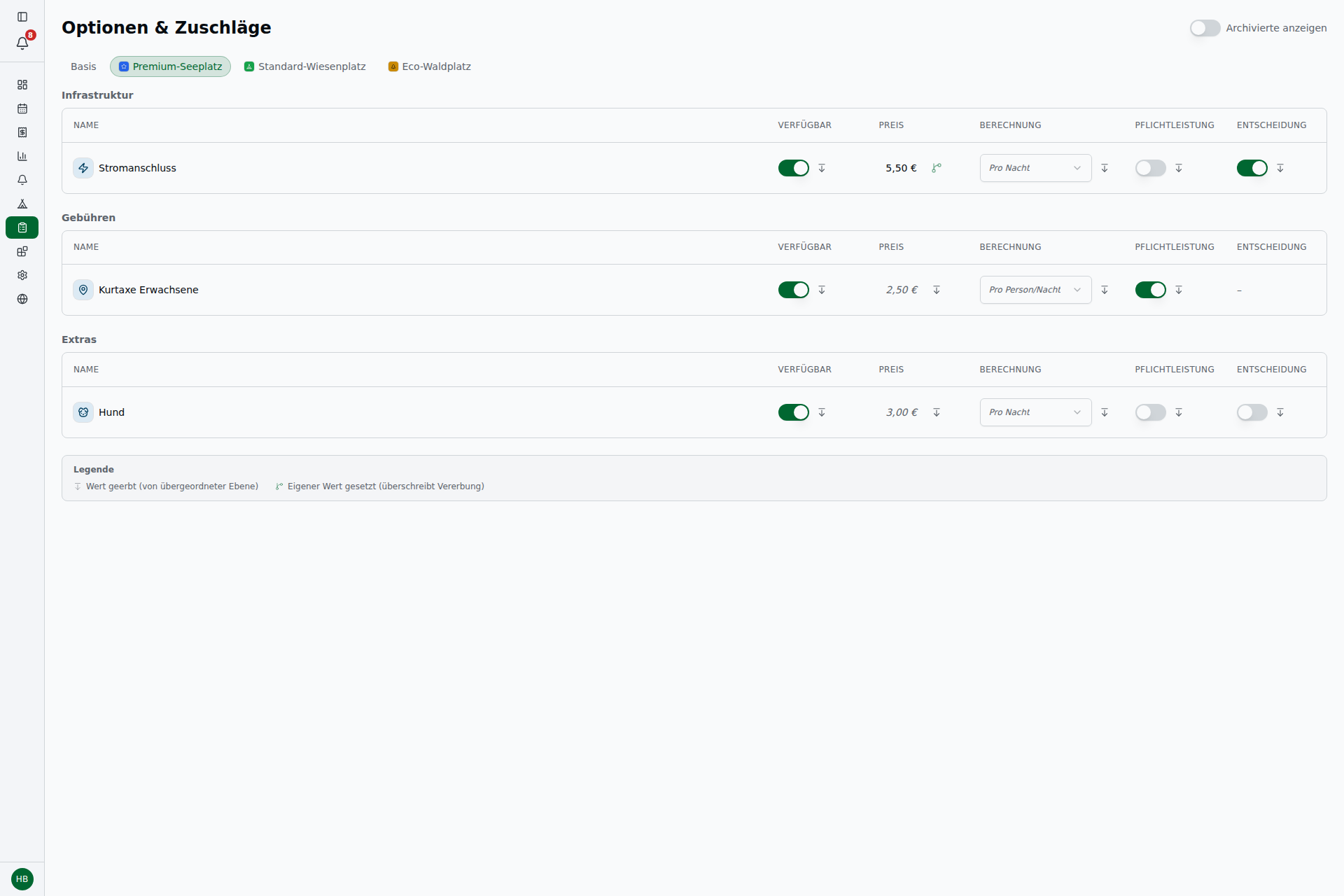
Task: Switch to the Basis tab
Action: pos(83,66)
